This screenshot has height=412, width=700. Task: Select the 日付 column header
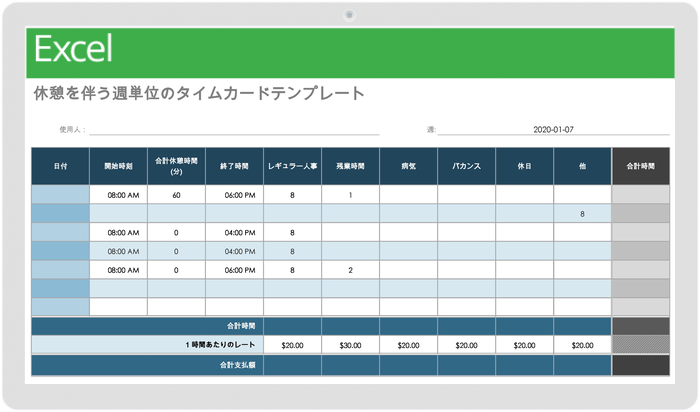[x=60, y=166]
